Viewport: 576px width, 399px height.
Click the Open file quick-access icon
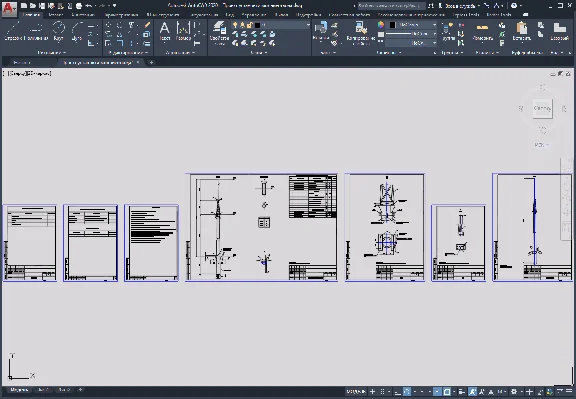click(33, 6)
